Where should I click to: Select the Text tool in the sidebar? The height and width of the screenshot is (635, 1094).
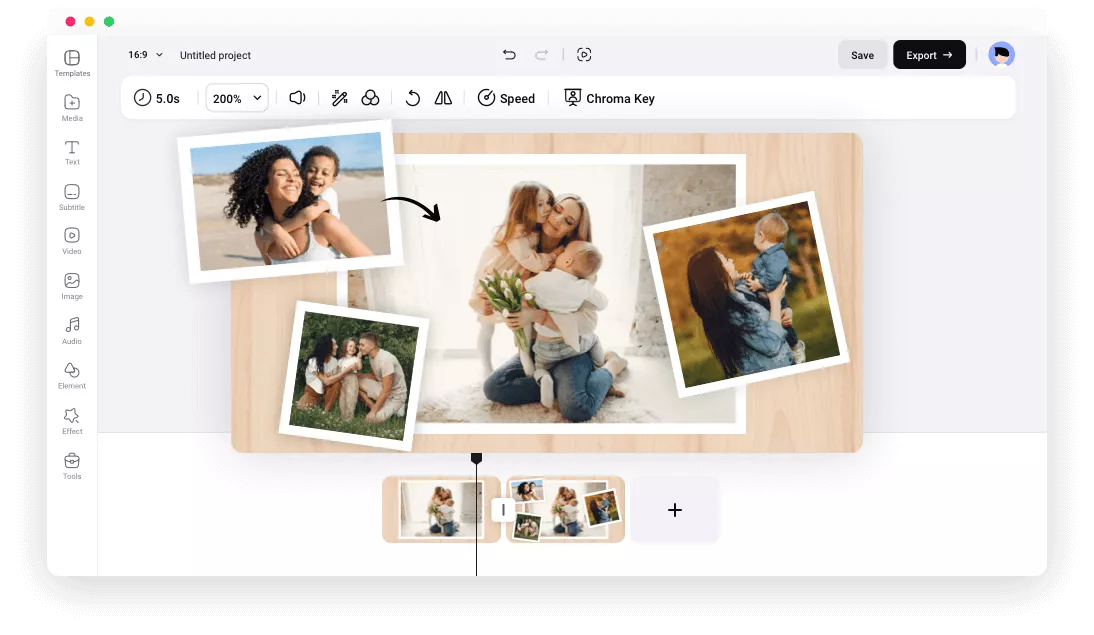point(71,152)
